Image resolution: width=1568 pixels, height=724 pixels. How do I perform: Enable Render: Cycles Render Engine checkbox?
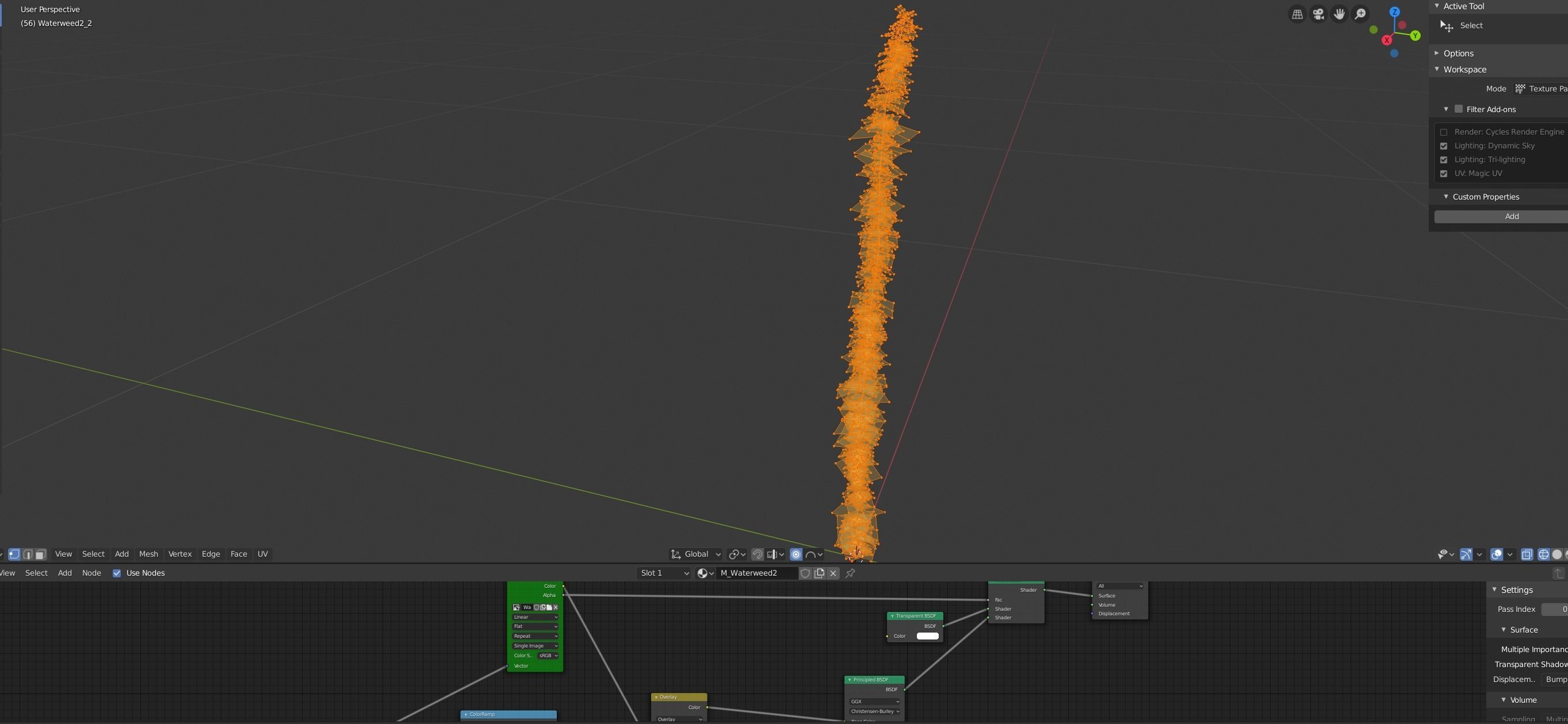pyautogui.click(x=1443, y=132)
